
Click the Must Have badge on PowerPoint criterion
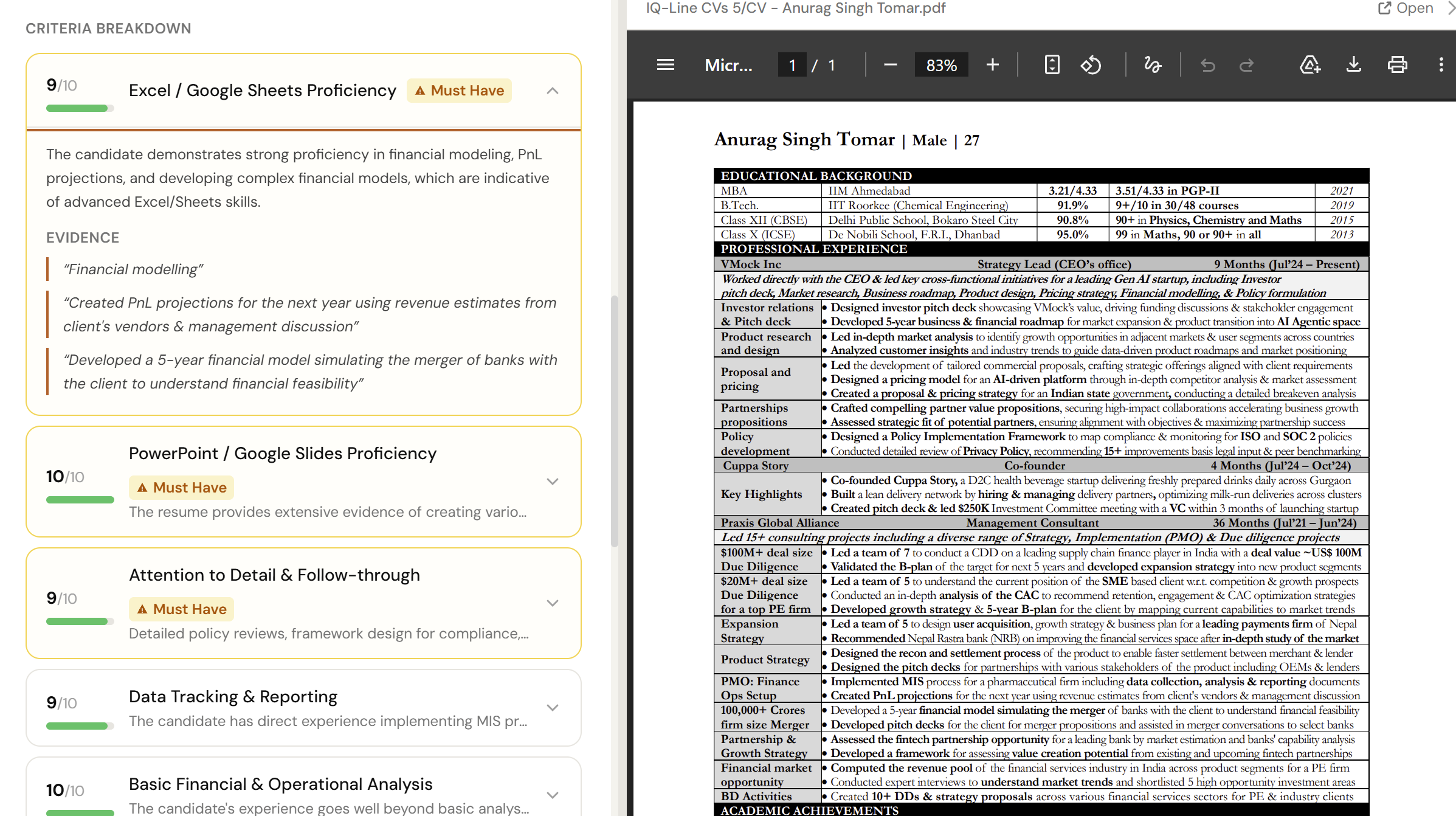point(181,488)
